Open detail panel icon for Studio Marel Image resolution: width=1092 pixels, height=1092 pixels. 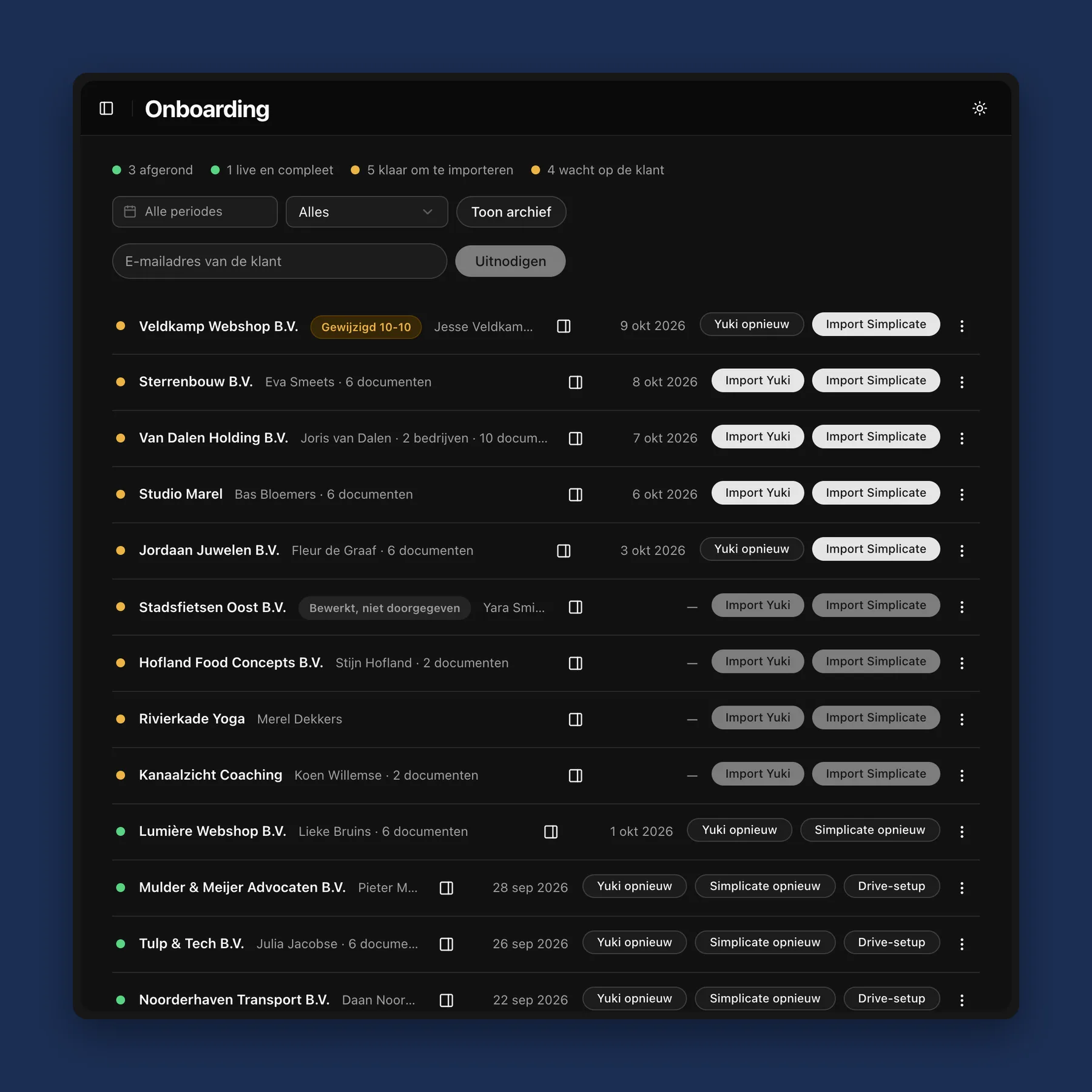point(576,494)
